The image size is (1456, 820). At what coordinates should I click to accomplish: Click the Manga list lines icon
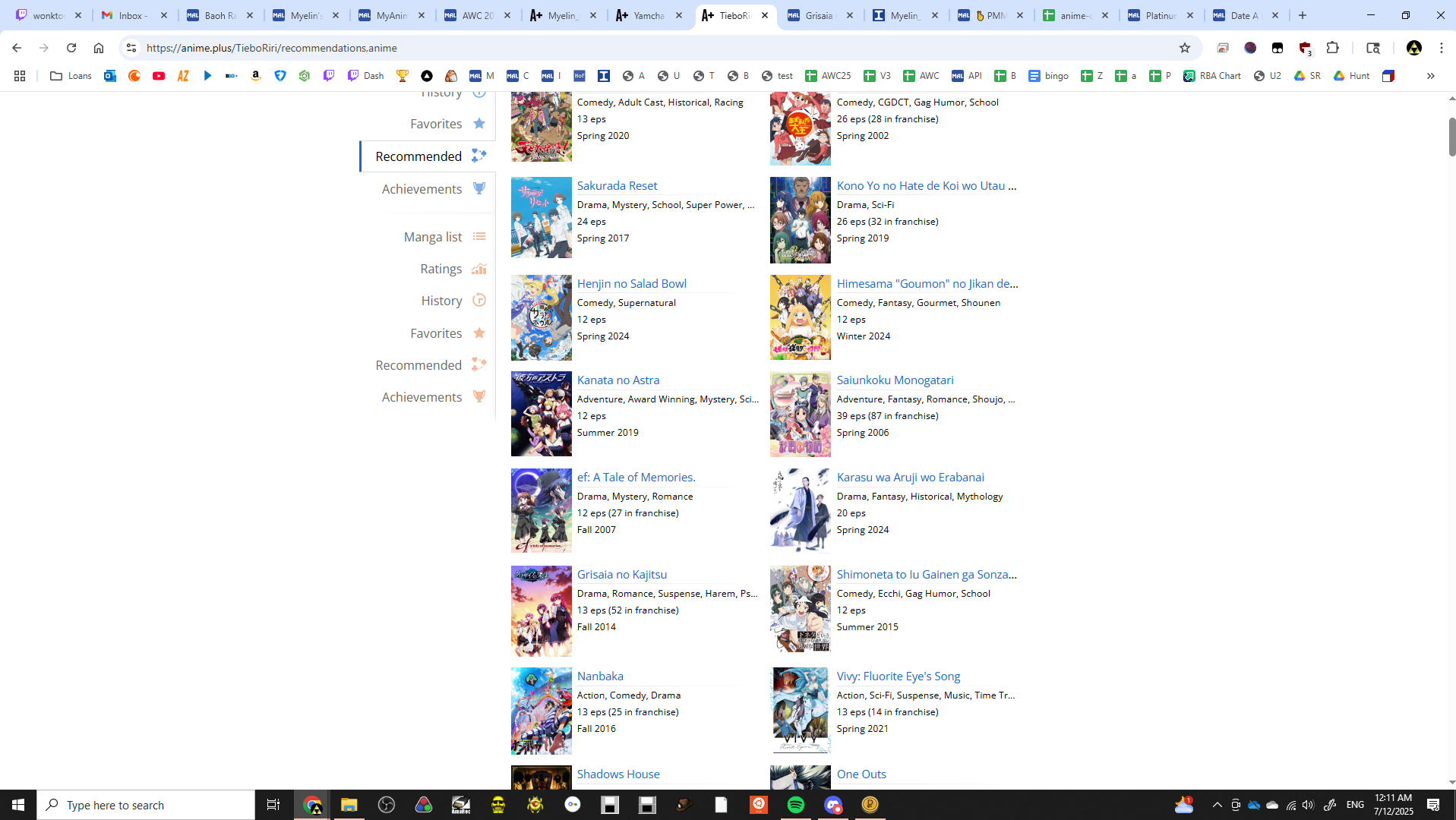479,236
